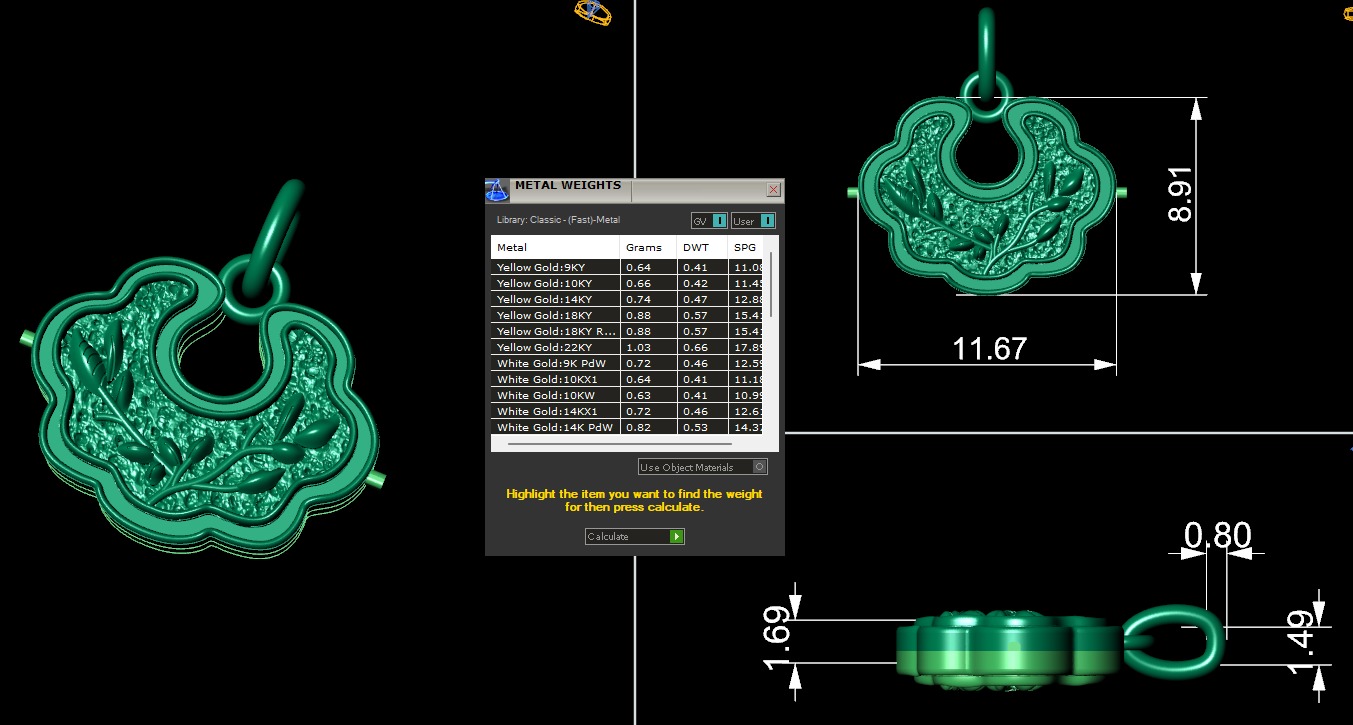Click the 0.47 DWT cell for 14KY

[x=703, y=299]
